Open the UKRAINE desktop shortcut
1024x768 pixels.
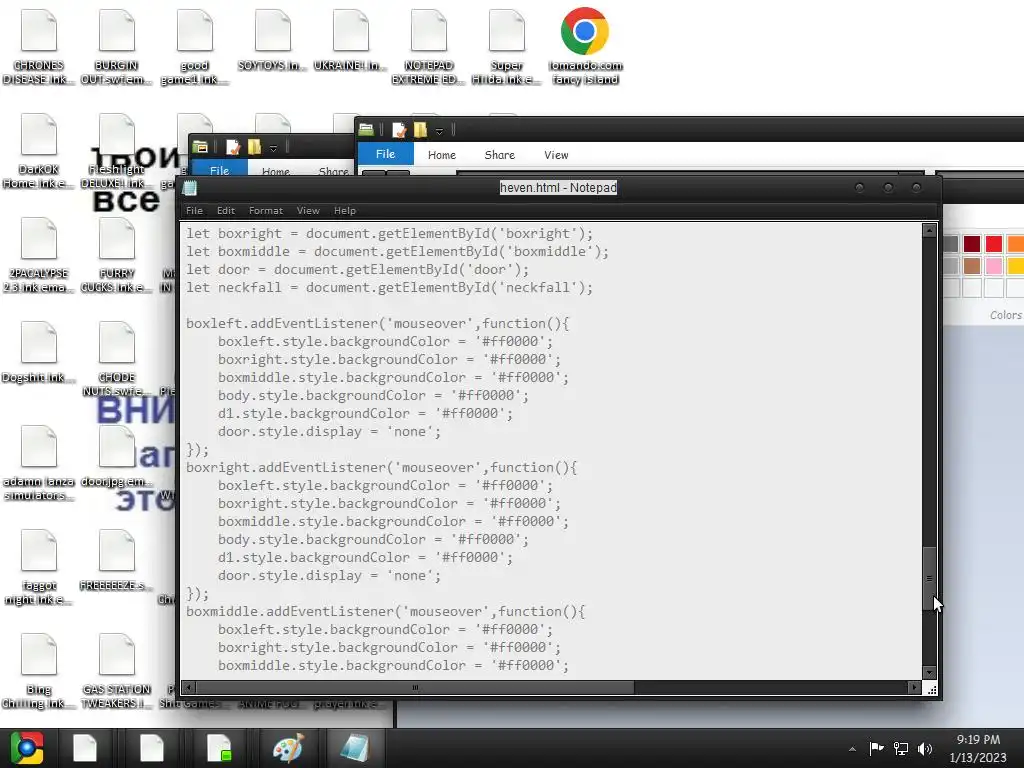[350, 40]
